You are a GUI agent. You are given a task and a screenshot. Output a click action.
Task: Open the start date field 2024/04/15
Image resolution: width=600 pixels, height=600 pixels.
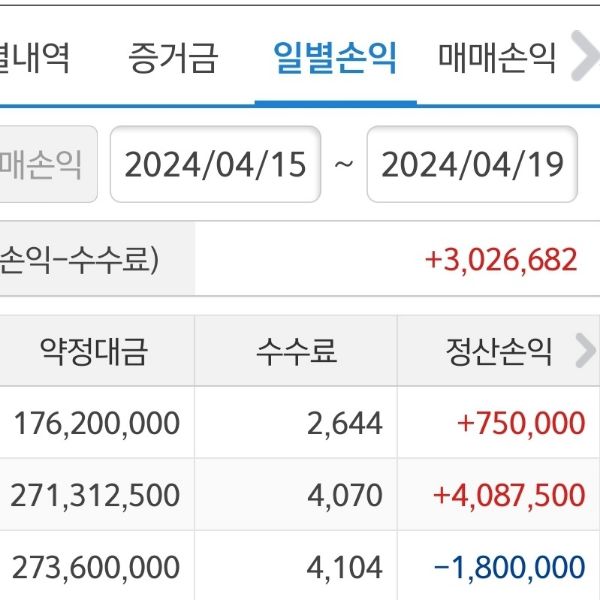[x=215, y=164]
